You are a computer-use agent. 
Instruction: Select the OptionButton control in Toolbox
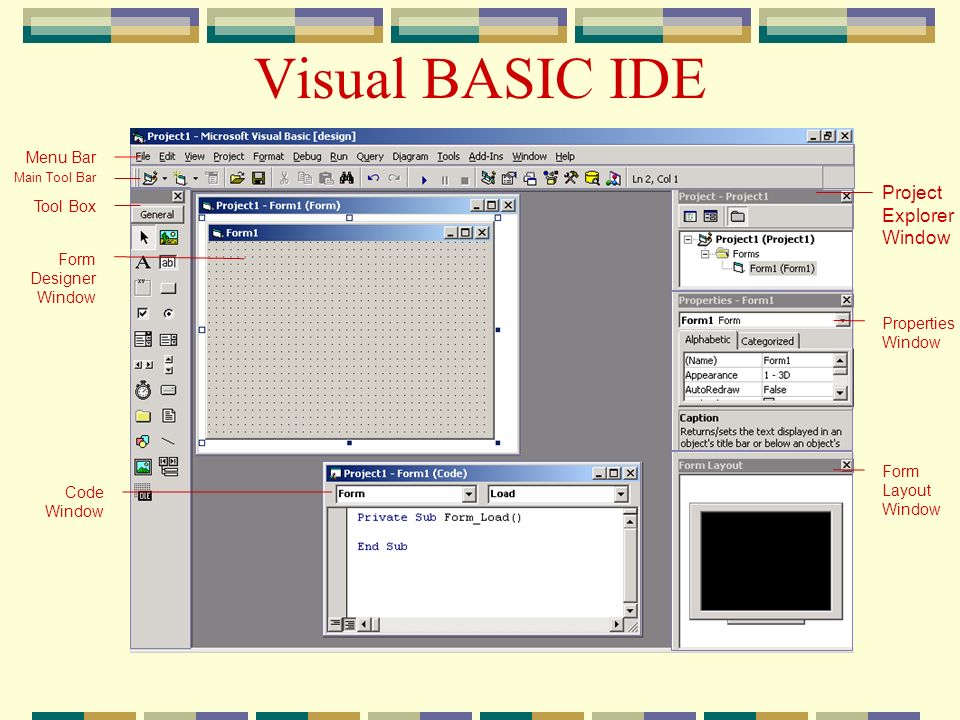(x=168, y=313)
